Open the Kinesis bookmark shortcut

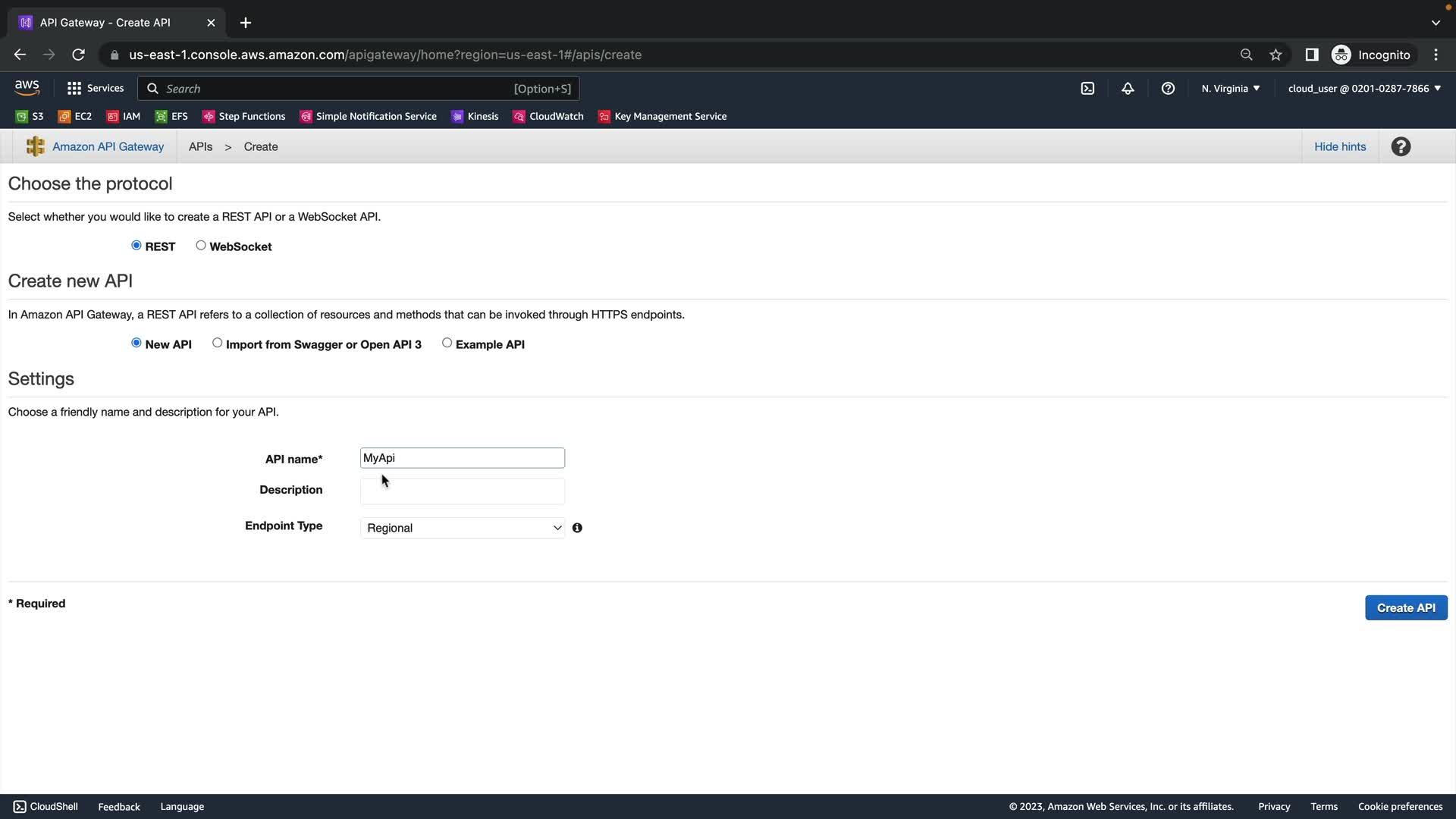click(475, 117)
